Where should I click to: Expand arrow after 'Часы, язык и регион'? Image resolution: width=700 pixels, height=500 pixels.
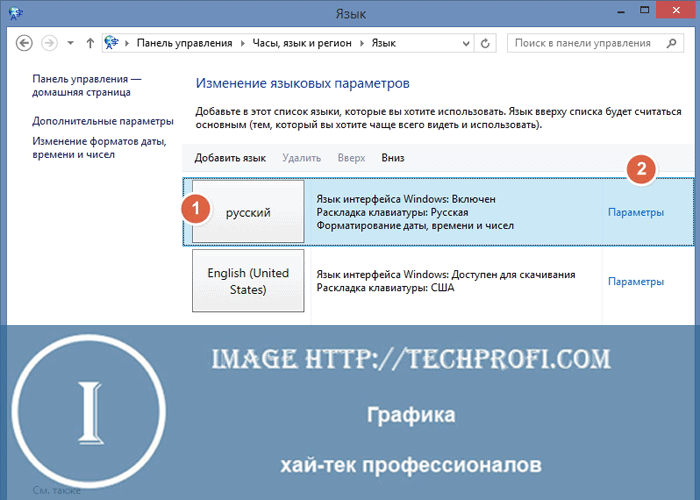click(x=362, y=43)
